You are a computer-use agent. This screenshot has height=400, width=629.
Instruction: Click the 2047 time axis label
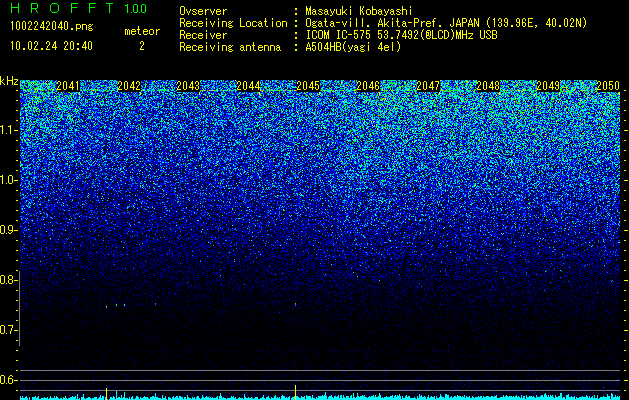(x=428, y=86)
